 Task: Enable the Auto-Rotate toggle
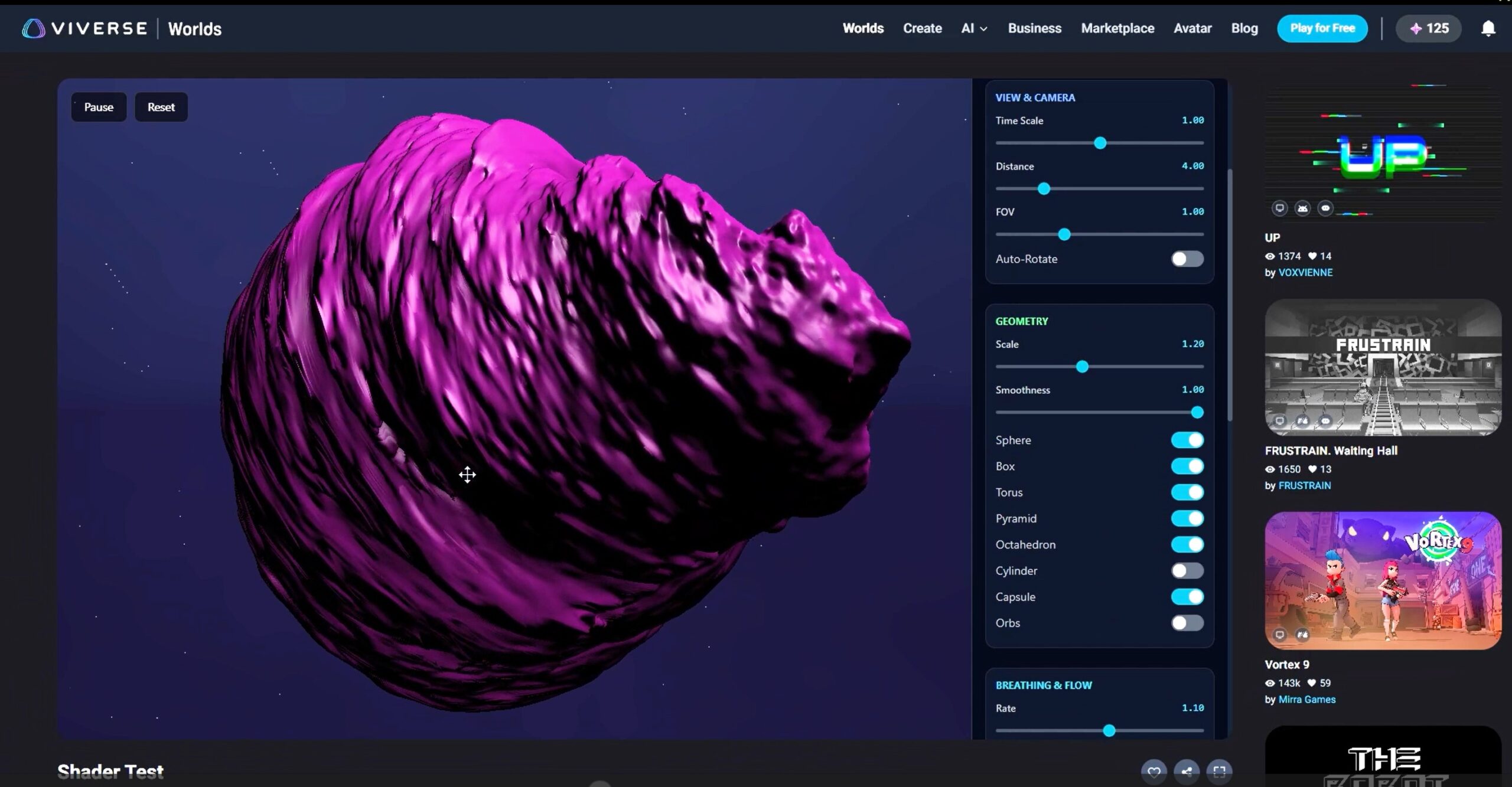1187,259
